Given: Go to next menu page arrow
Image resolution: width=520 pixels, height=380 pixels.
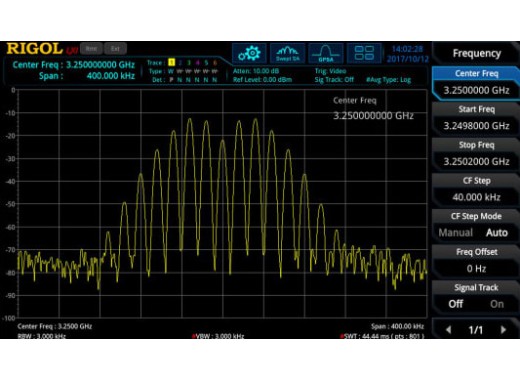Looking at the screenshot, I should (x=503, y=330).
